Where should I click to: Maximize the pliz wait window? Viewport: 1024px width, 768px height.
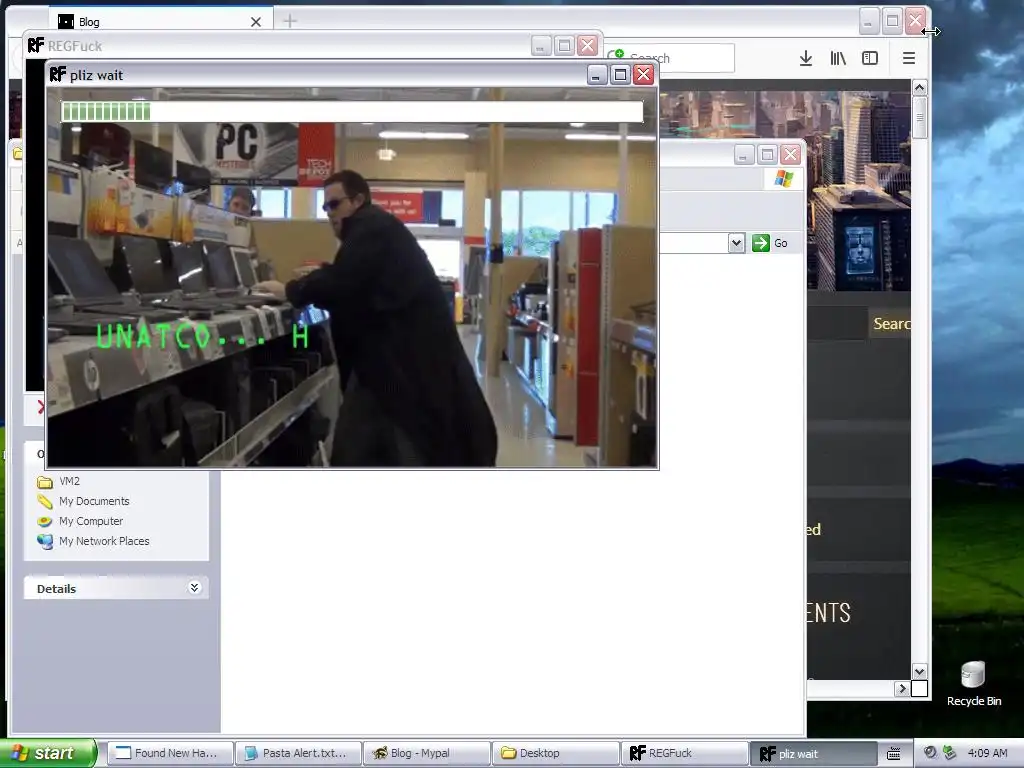coord(620,75)
